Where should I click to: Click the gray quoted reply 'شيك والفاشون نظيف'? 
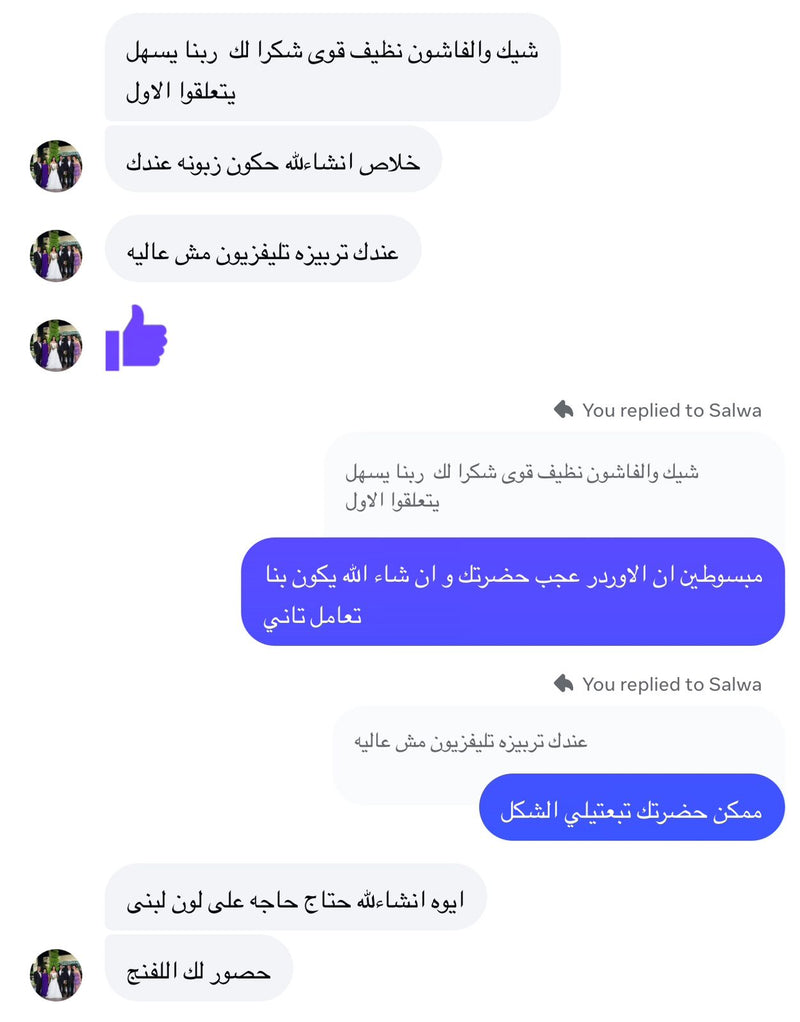click(554, 486)
